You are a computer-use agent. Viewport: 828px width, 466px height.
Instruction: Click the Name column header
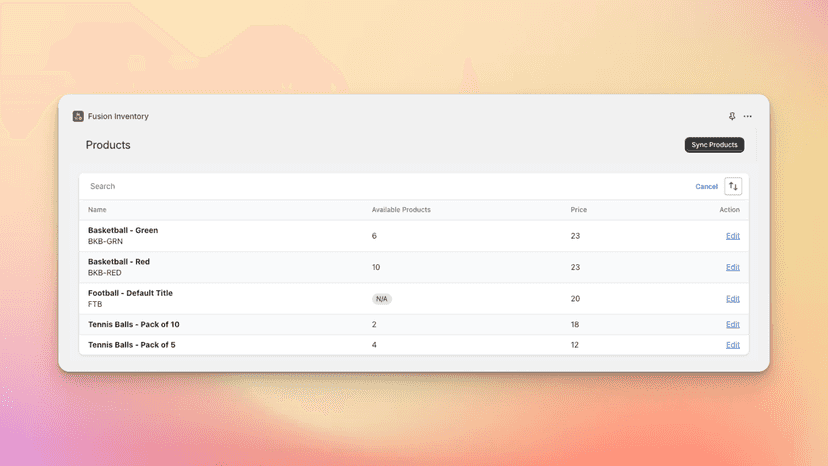coord(97,210)
